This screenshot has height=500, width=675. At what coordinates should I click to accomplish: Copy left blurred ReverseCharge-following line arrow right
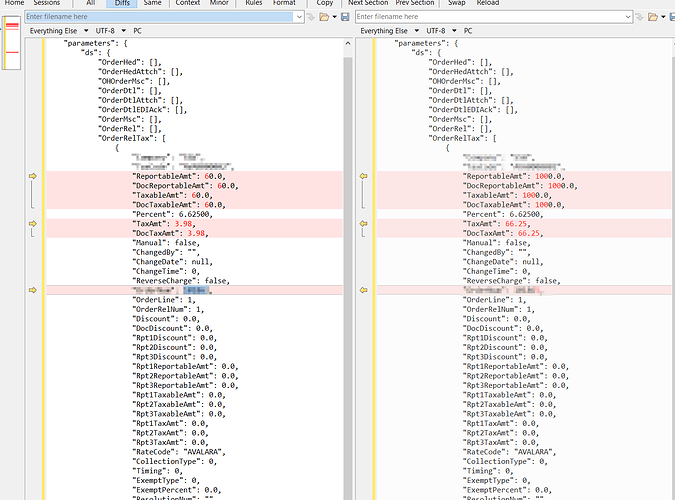click(x=33, y=290)
